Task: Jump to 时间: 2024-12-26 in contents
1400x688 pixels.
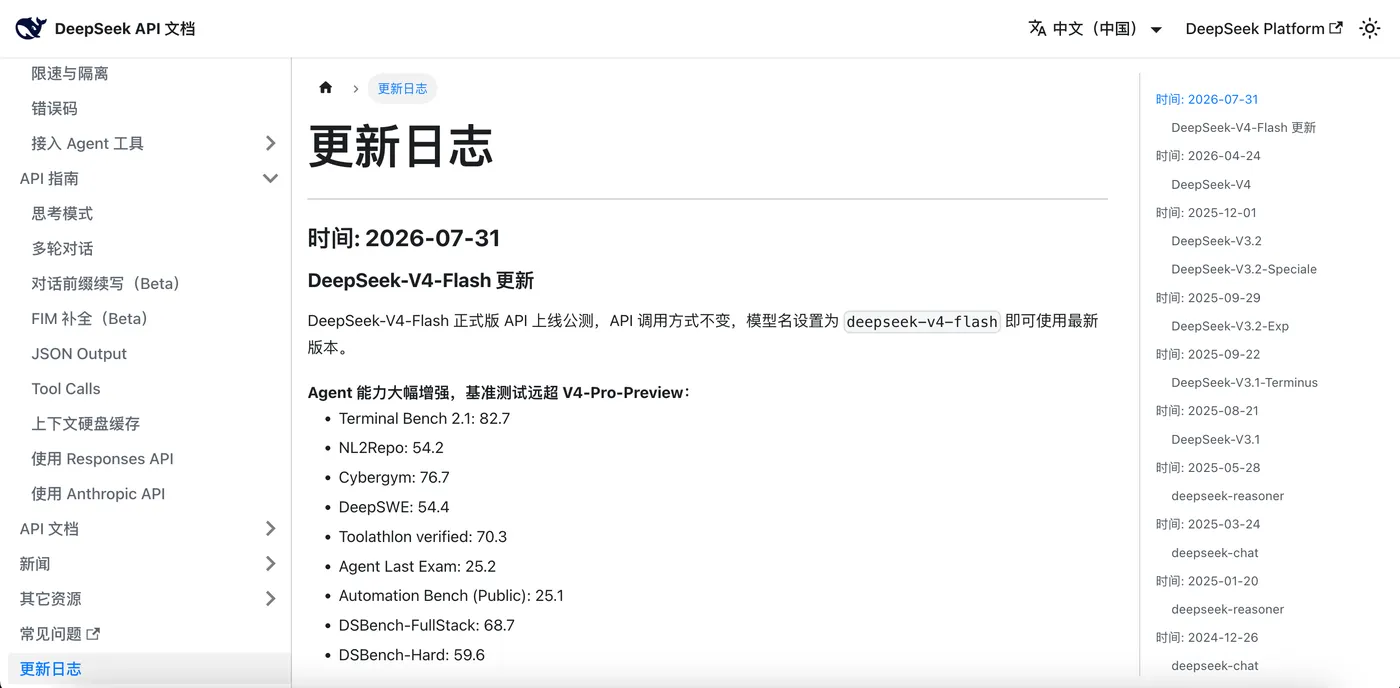Action: [1207, 637]
